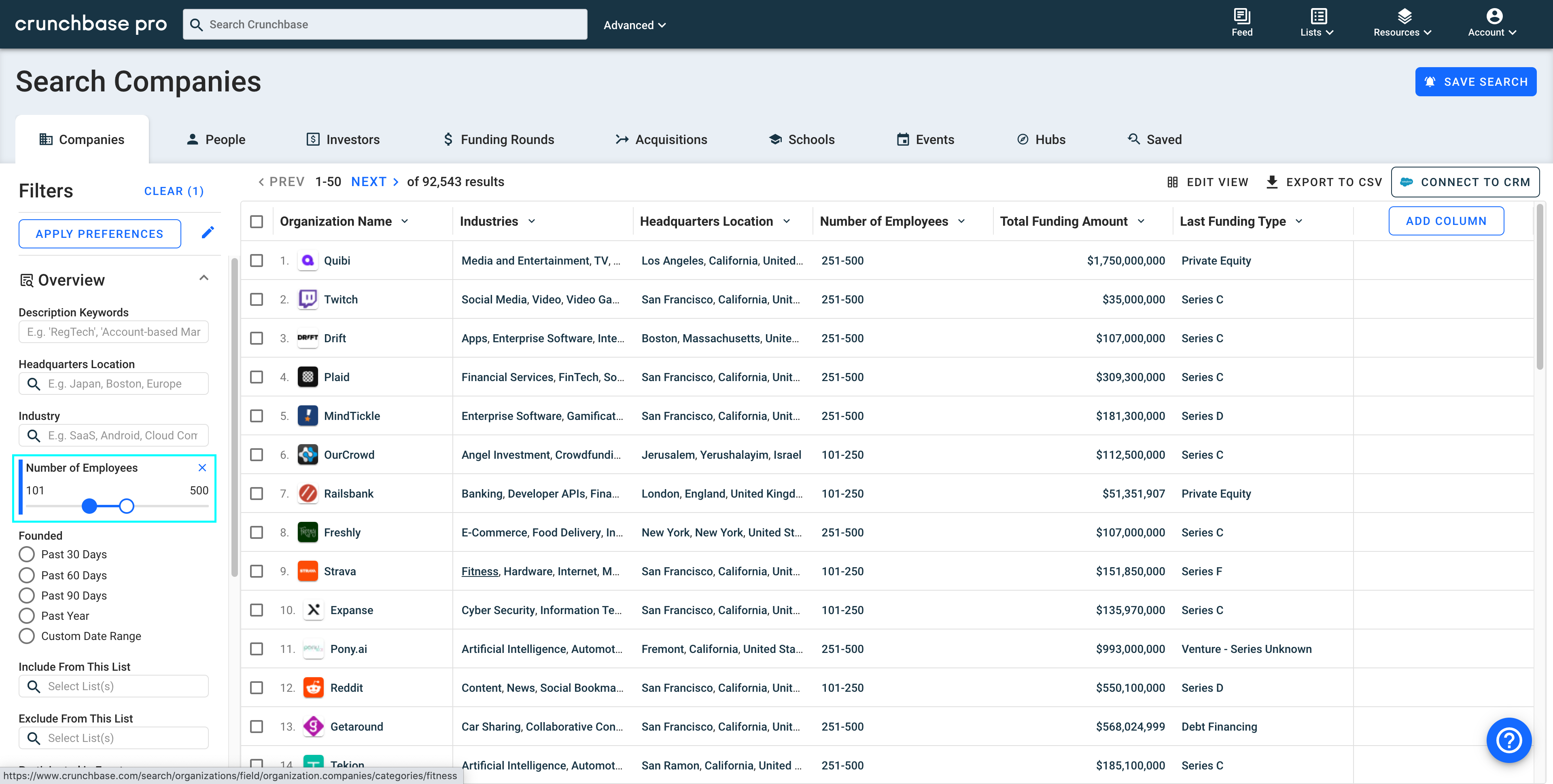Open Number of Employees column dropdown arrow

coord(961,222)
